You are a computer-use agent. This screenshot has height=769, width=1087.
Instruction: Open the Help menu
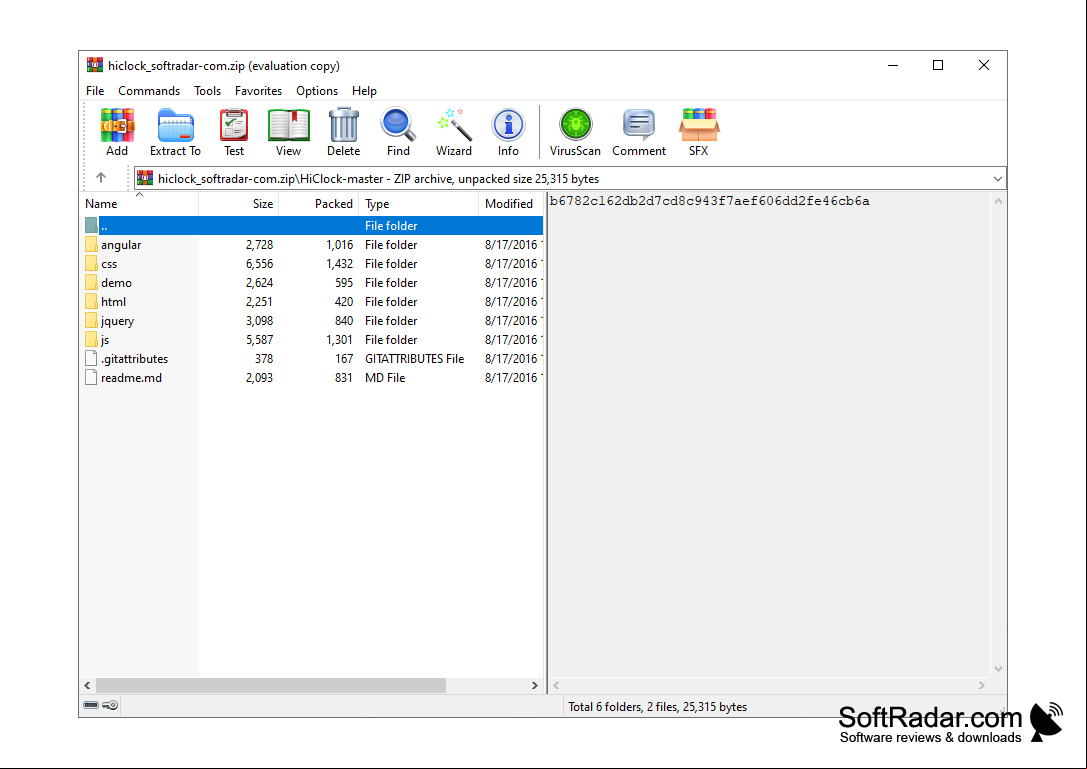[364, 91]
